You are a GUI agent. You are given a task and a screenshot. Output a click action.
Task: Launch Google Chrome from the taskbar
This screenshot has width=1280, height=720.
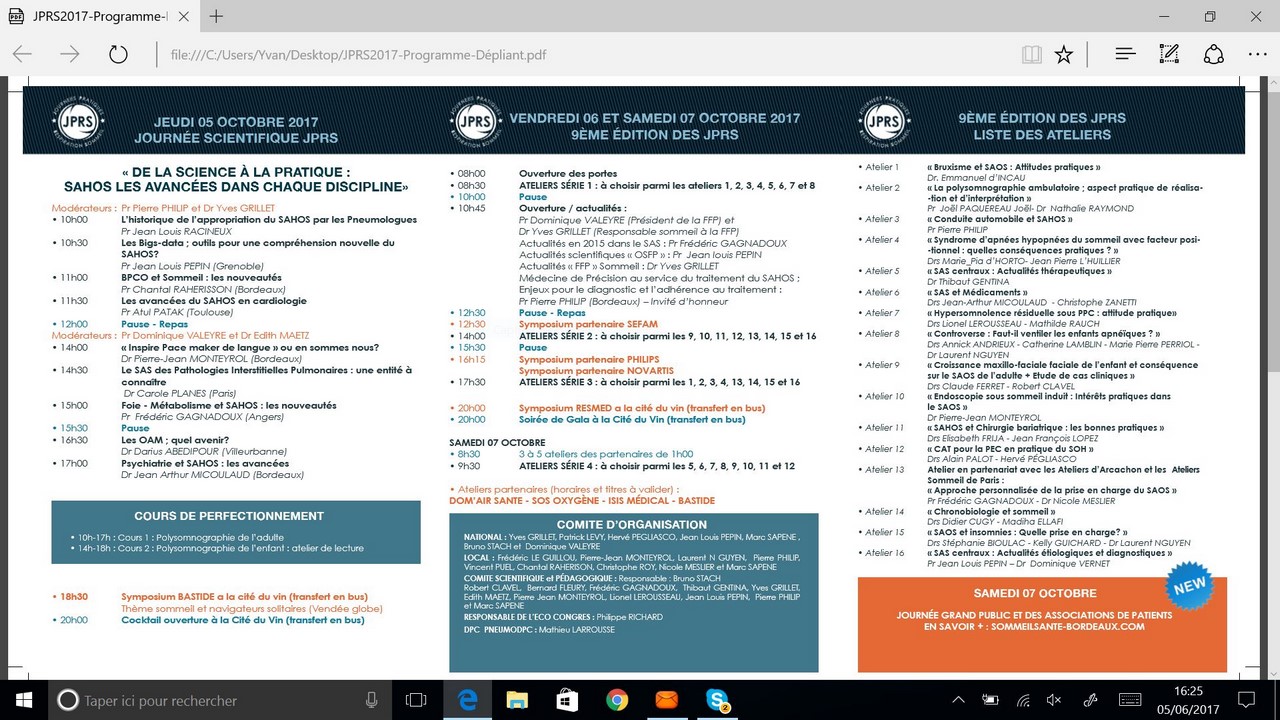(x=617, y=700)
